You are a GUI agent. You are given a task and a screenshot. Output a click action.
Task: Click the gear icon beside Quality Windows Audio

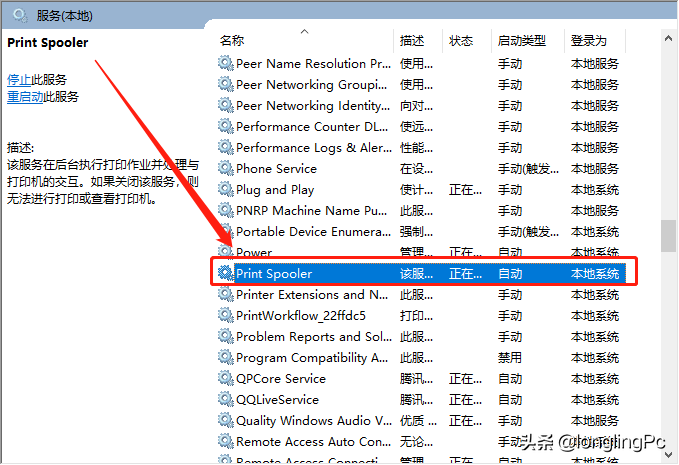pos(225,420)
